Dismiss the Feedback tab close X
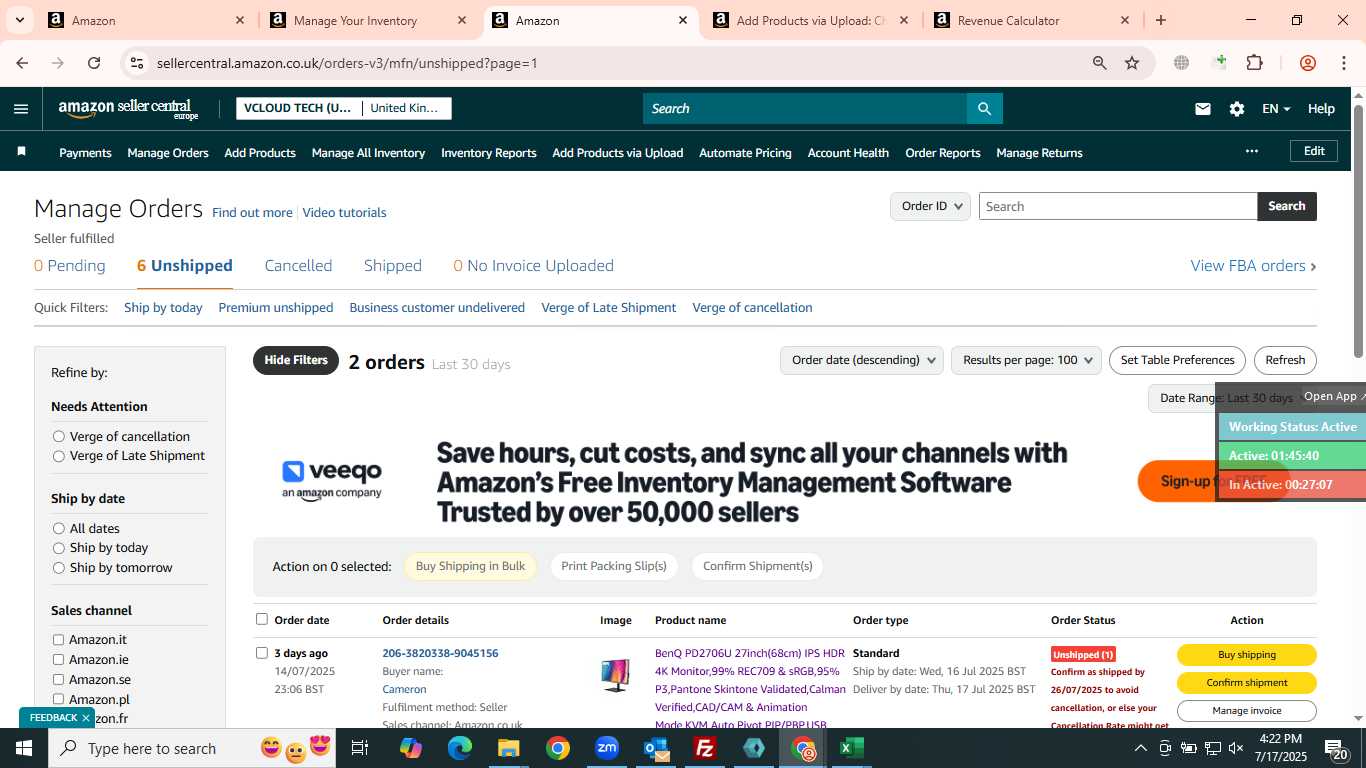Viewport: 1366px width, 768px height. point(86,718)
